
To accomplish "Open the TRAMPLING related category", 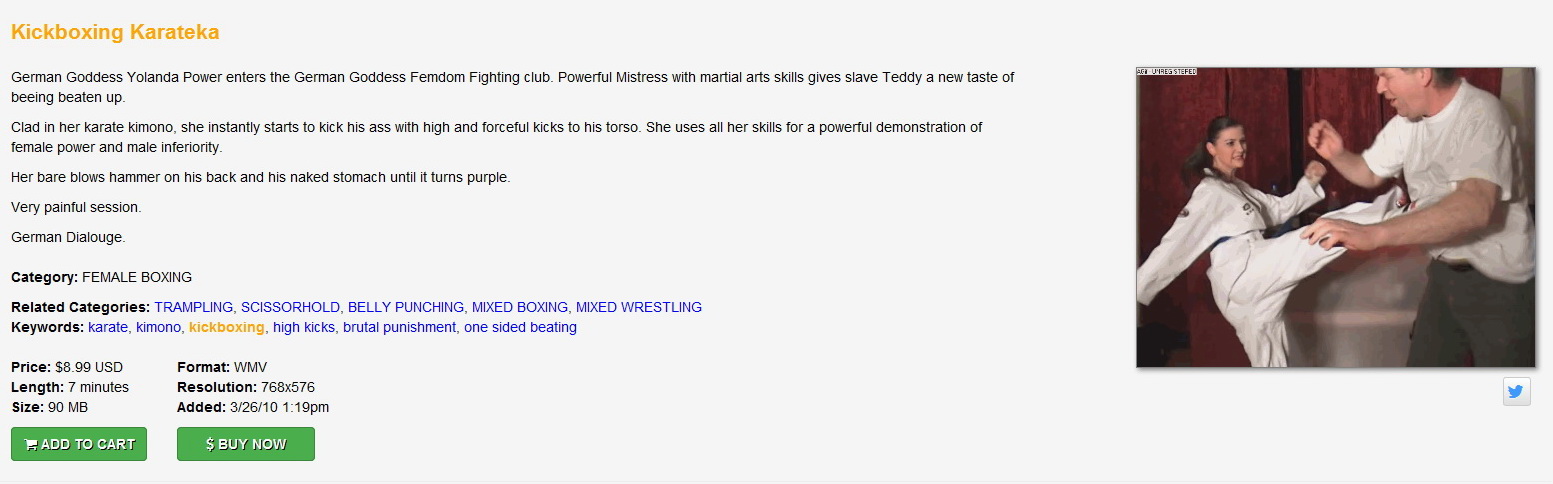I will 193,307.
